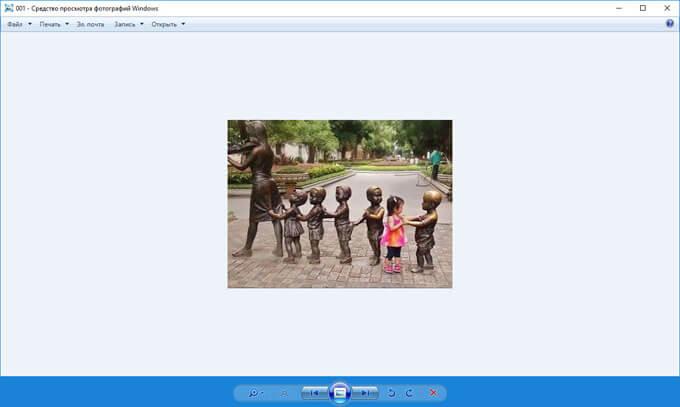Viewport: 680px width, 407px height.
Task: Rotate the photo clockwise
Action: coord(409,393)
